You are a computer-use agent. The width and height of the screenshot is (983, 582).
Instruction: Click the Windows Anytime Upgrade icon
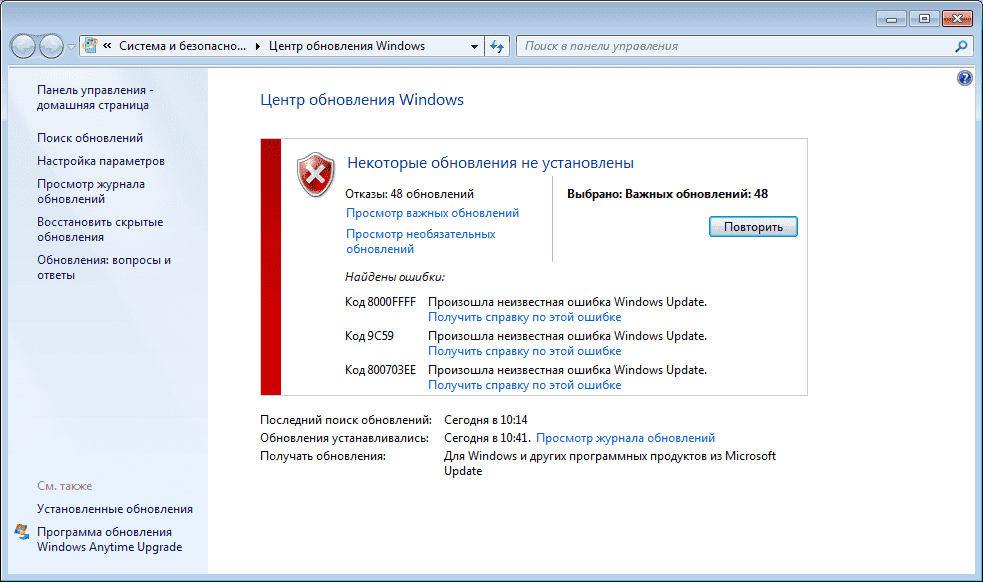22,532
